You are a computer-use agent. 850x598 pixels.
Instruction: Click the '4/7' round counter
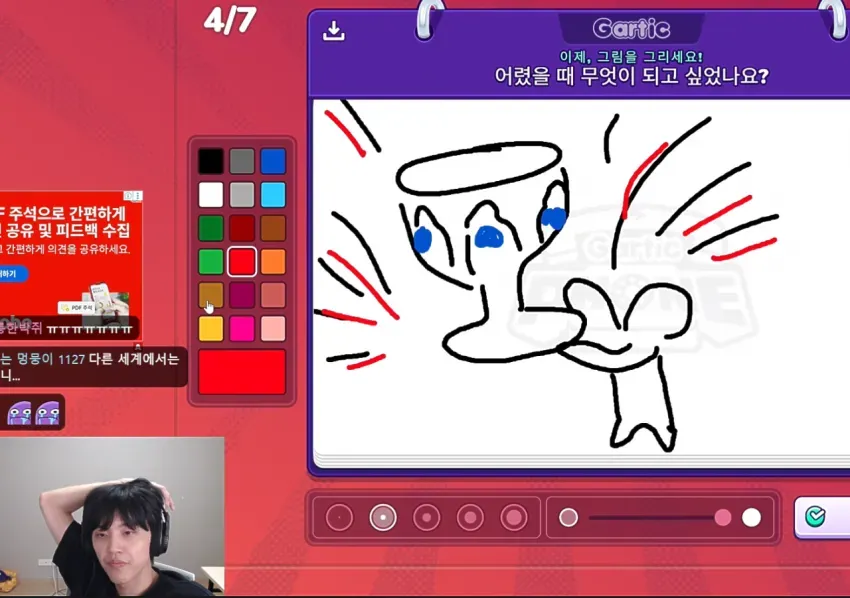(x=230, y=21)
